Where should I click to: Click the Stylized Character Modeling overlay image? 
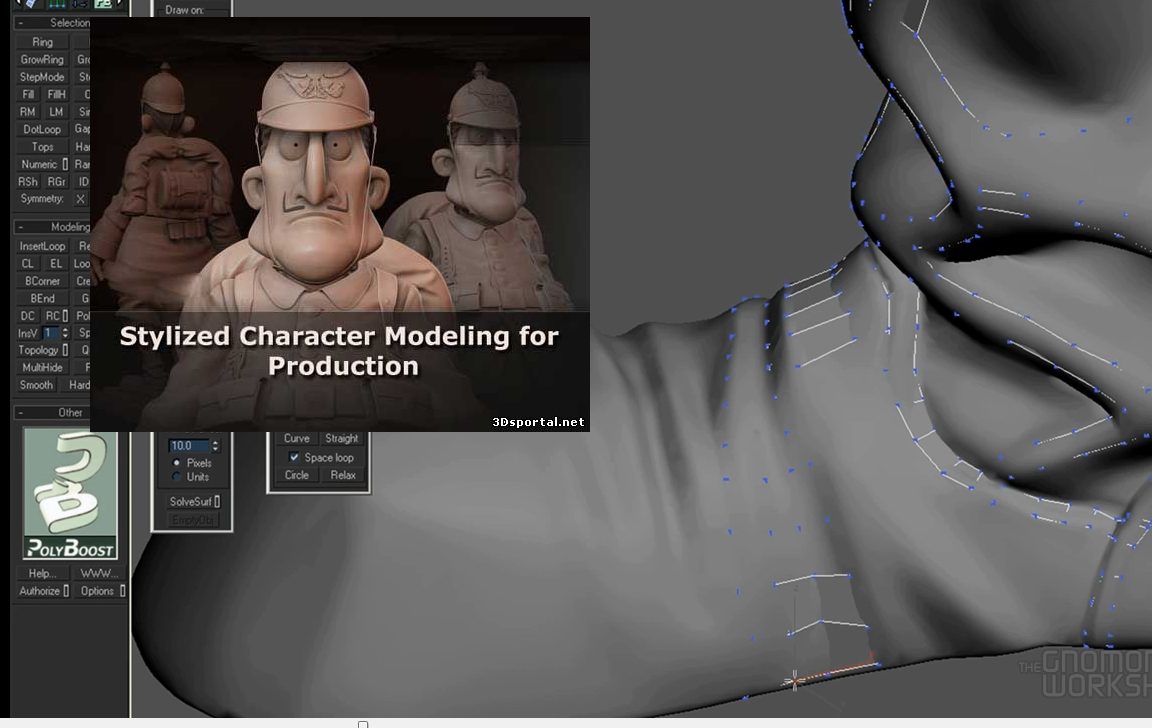pyautogui.click(x=339, y=224)
